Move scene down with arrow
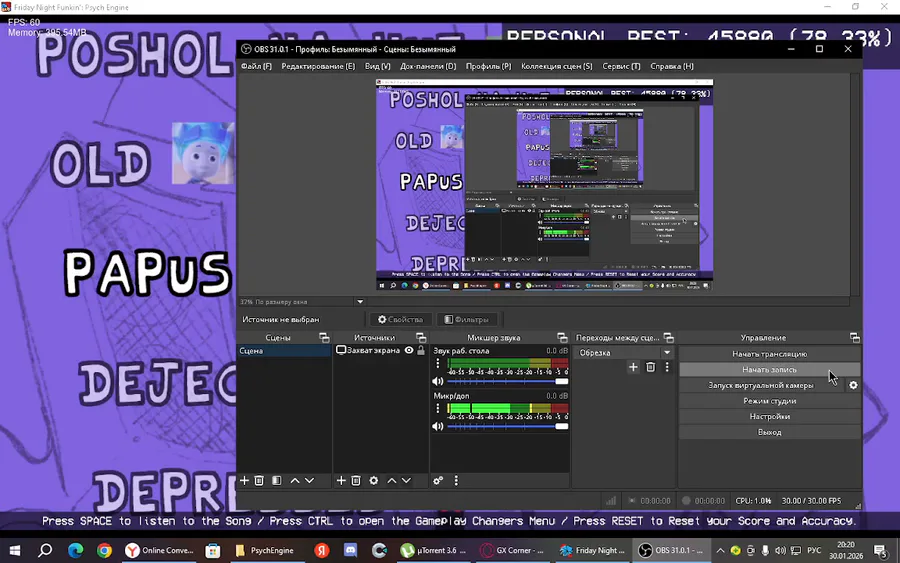900x563 pixels. click(309, 480)
